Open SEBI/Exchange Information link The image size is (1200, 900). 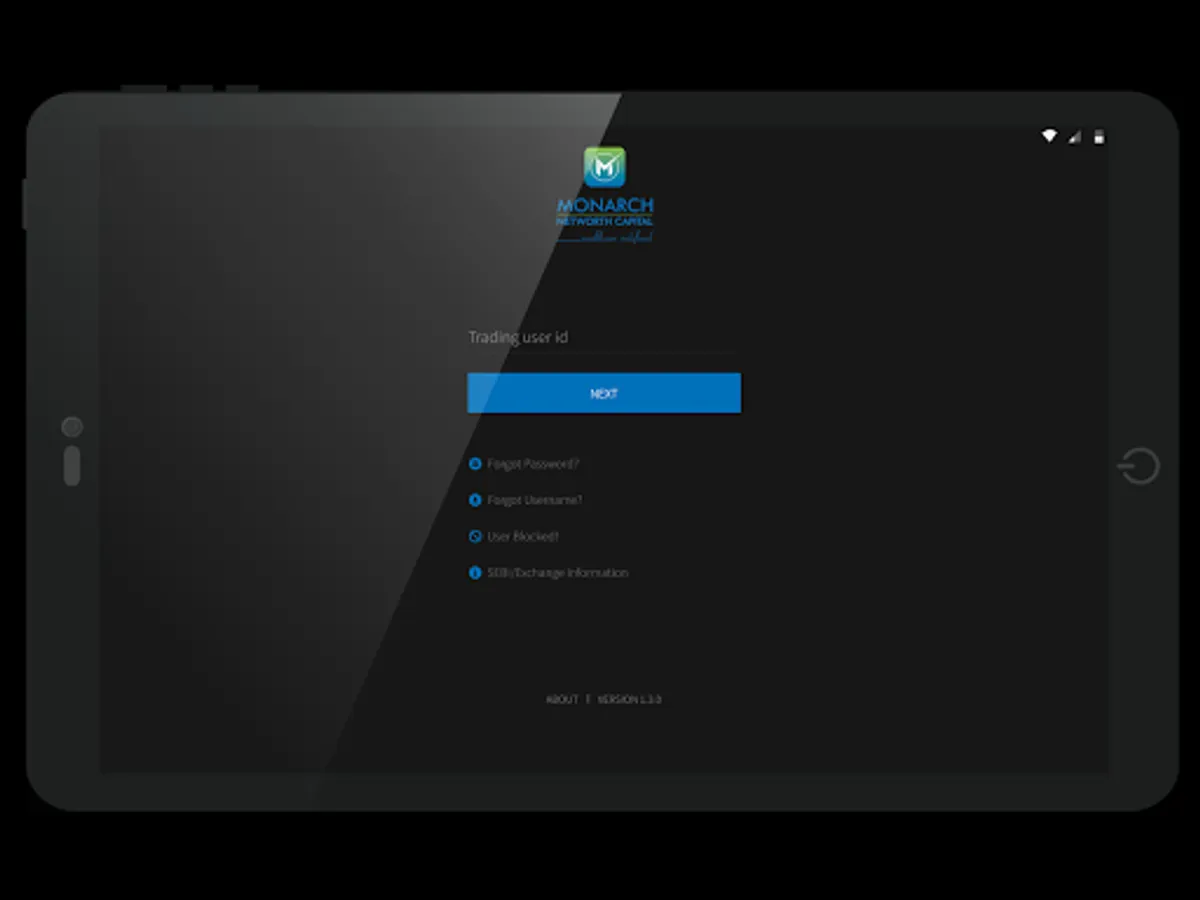pos(557,573)
